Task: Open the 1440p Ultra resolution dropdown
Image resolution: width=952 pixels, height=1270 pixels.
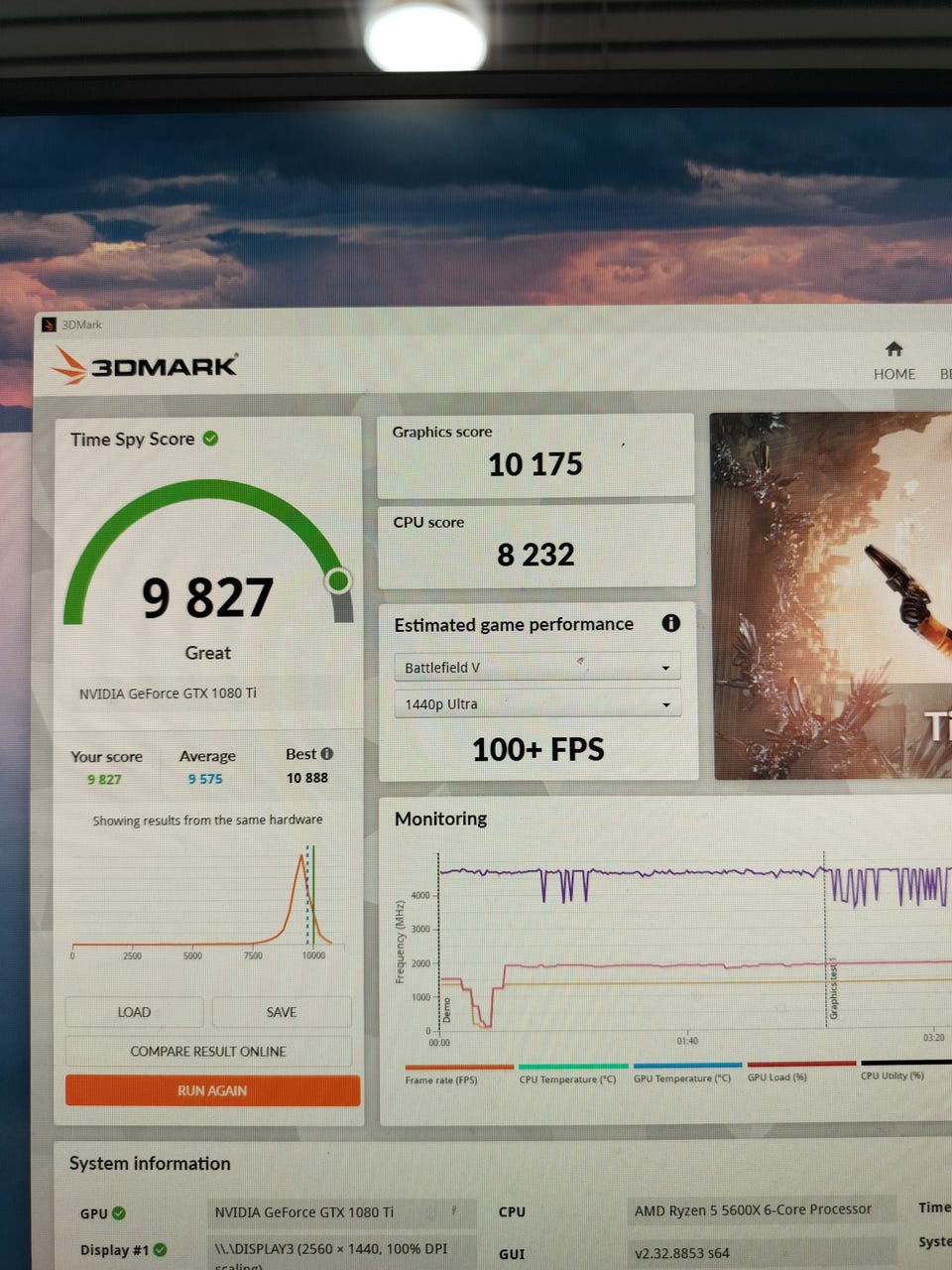Action: tap(537, 704)
